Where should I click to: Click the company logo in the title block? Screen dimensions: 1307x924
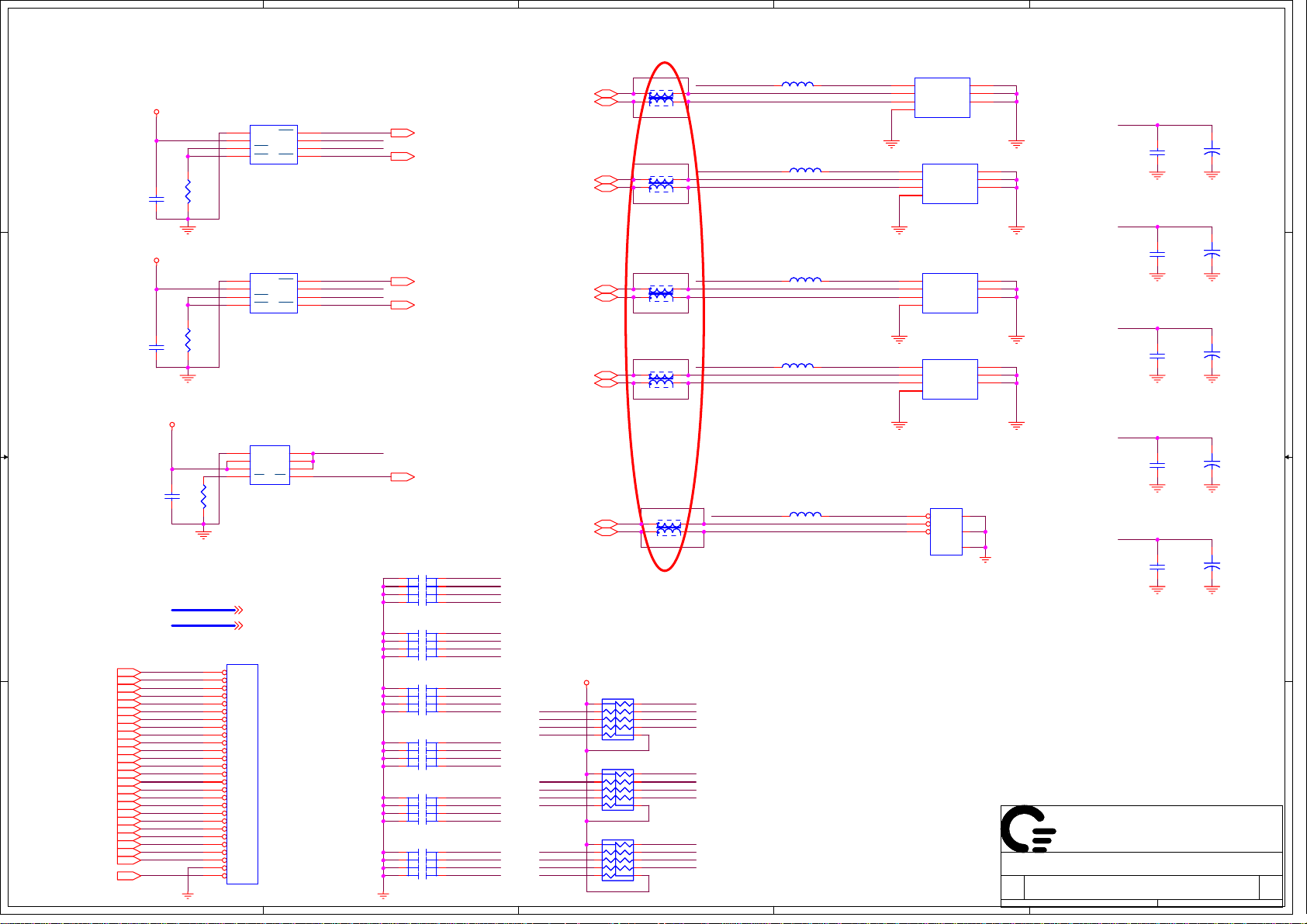[1028, 829]
